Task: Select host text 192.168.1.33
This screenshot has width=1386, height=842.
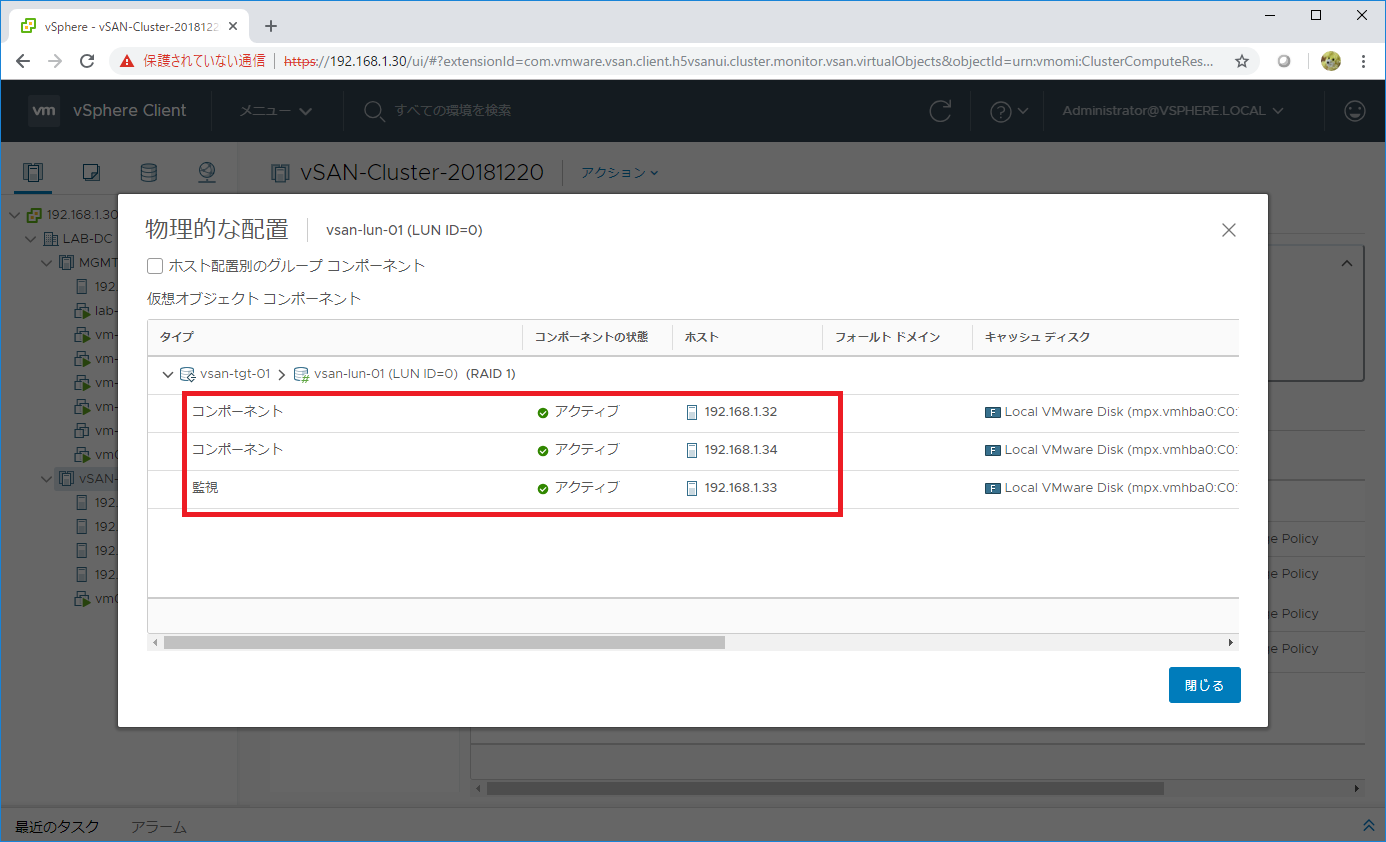Action: pos(741,488)
